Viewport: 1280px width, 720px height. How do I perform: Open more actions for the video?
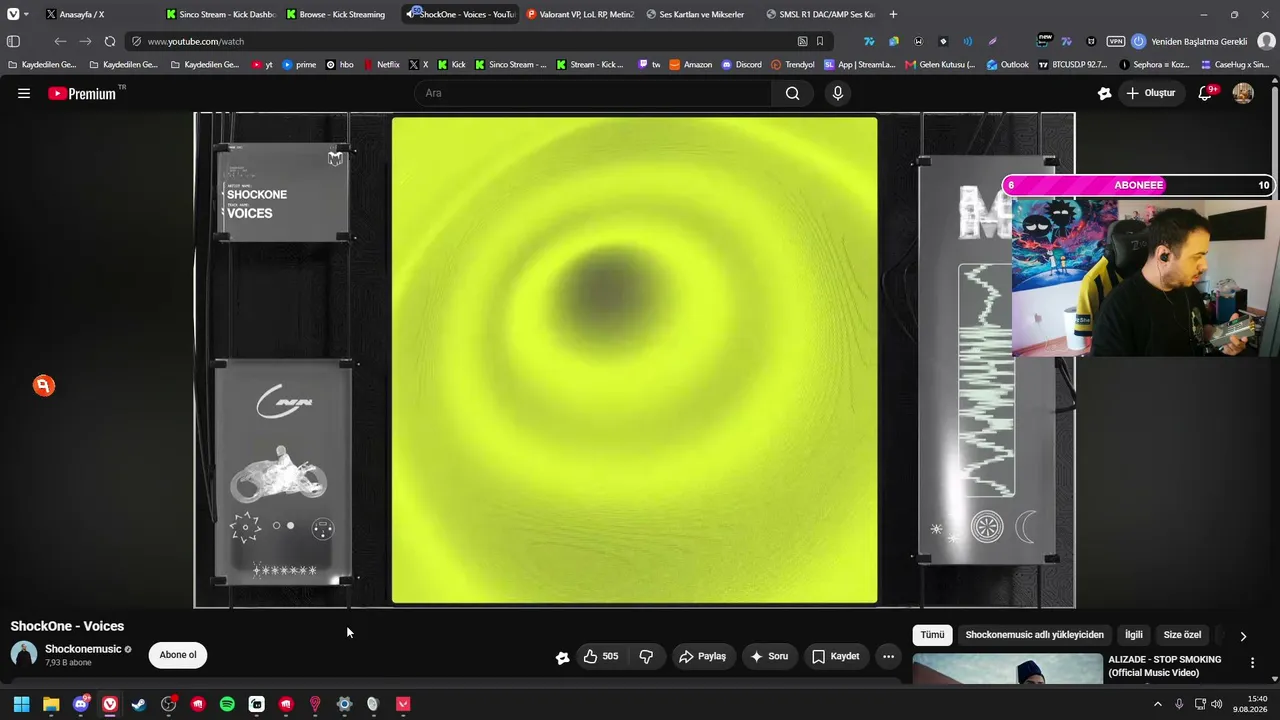(888, 656)
